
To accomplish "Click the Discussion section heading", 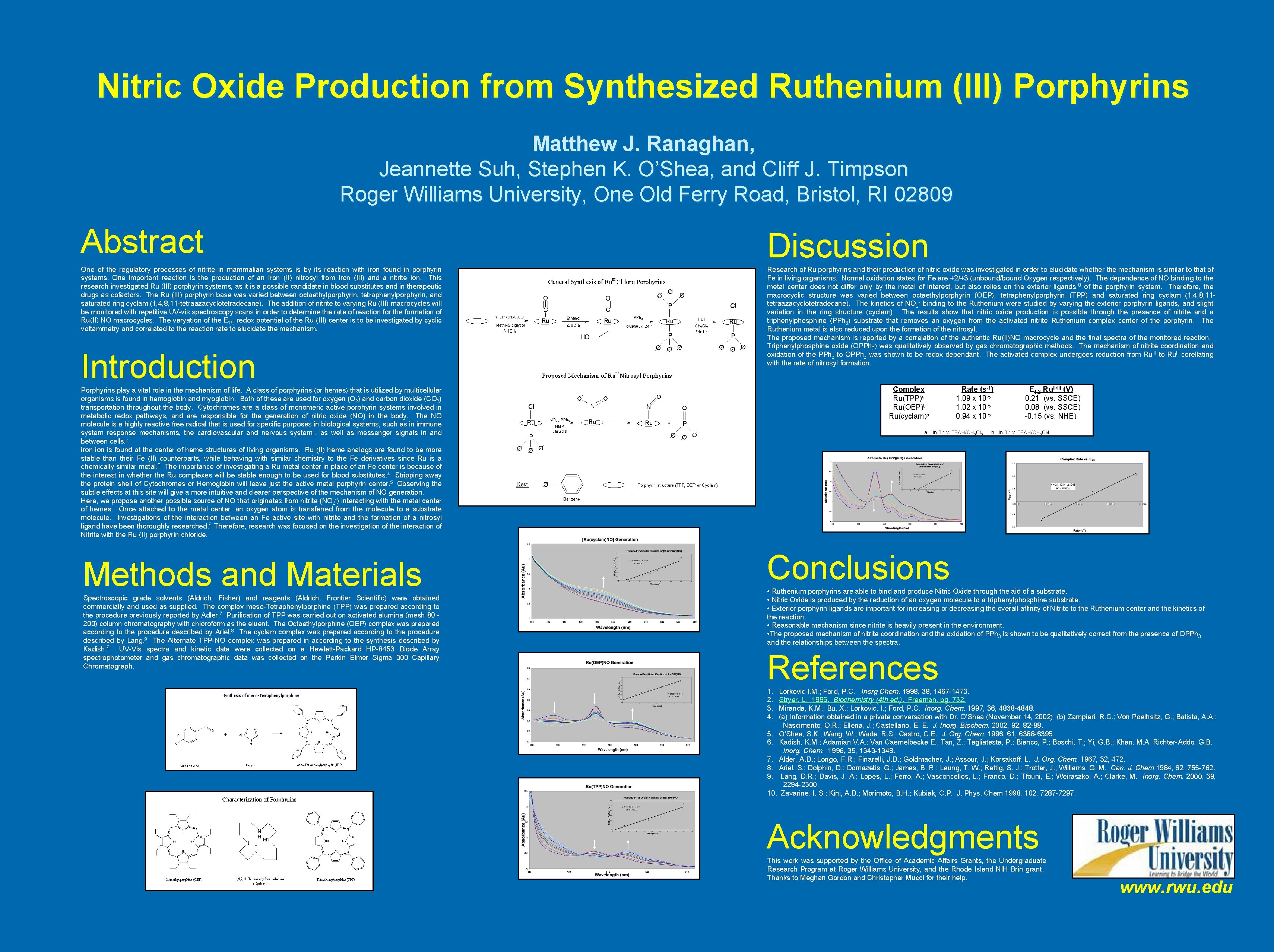I will click(x=848, y=246).
